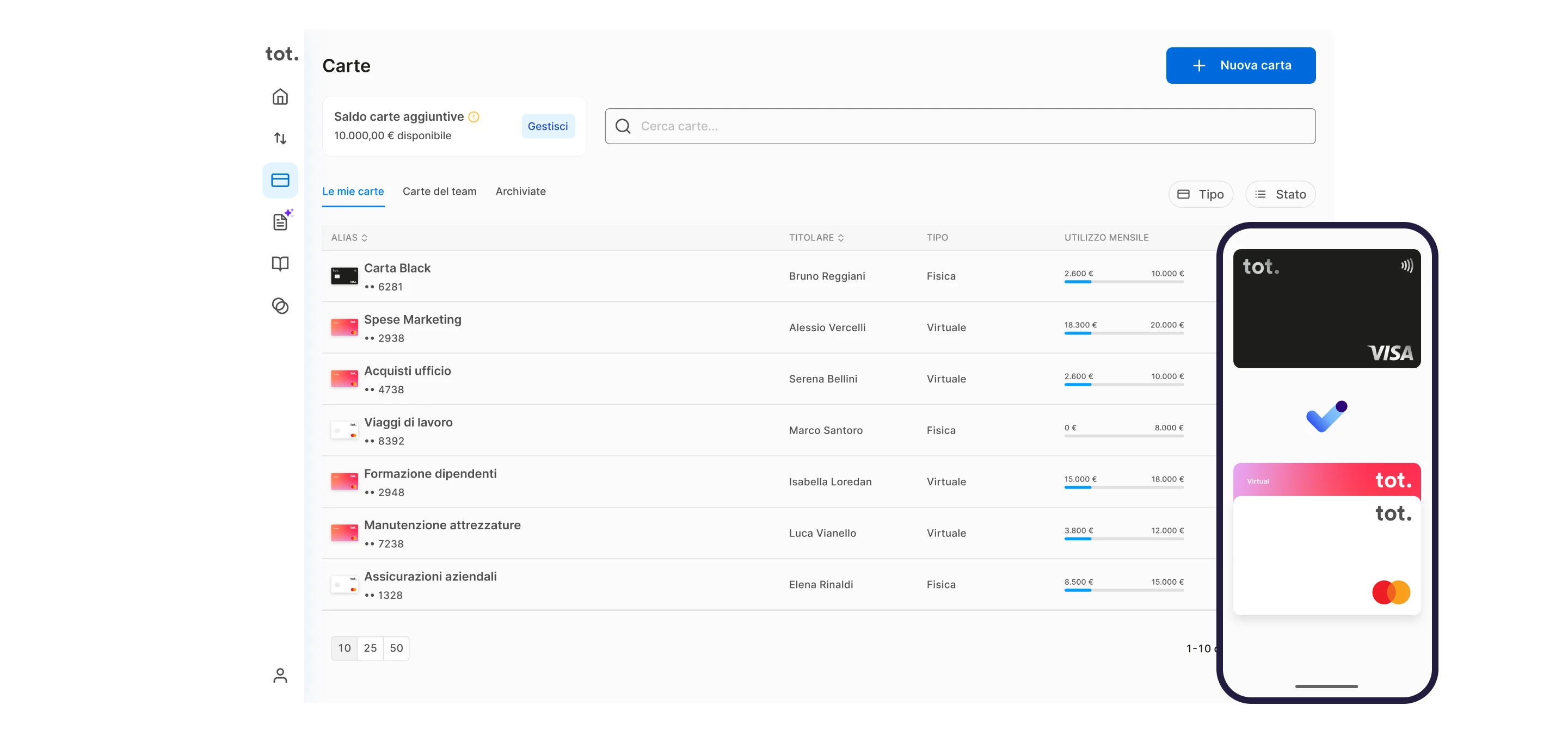The width and height of the screenshot is (1568, 755).
Task: Open the Stato filter dropdown
Action: pos(1280,194)
